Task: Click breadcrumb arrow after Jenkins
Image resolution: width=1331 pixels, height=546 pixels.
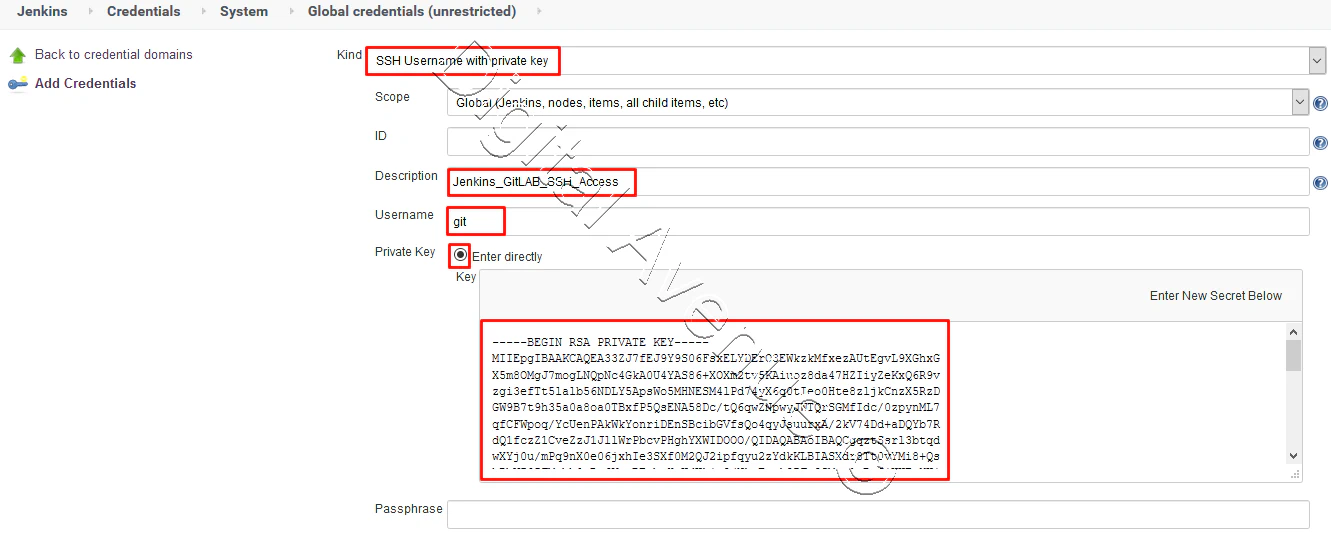Action: click(88, 12)
